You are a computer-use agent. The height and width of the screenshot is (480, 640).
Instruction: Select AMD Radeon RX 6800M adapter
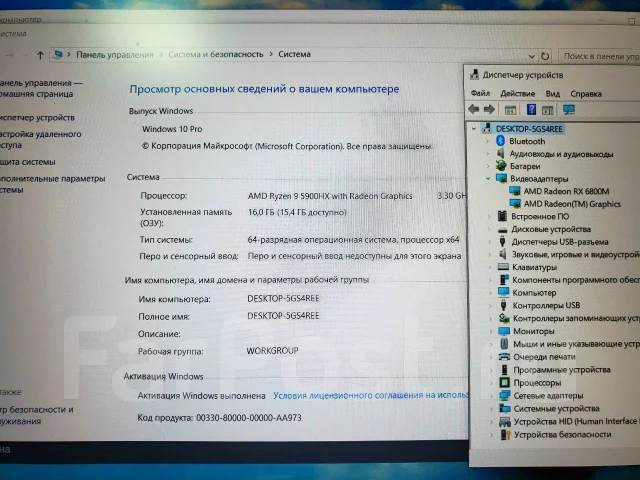coord(566,191)
